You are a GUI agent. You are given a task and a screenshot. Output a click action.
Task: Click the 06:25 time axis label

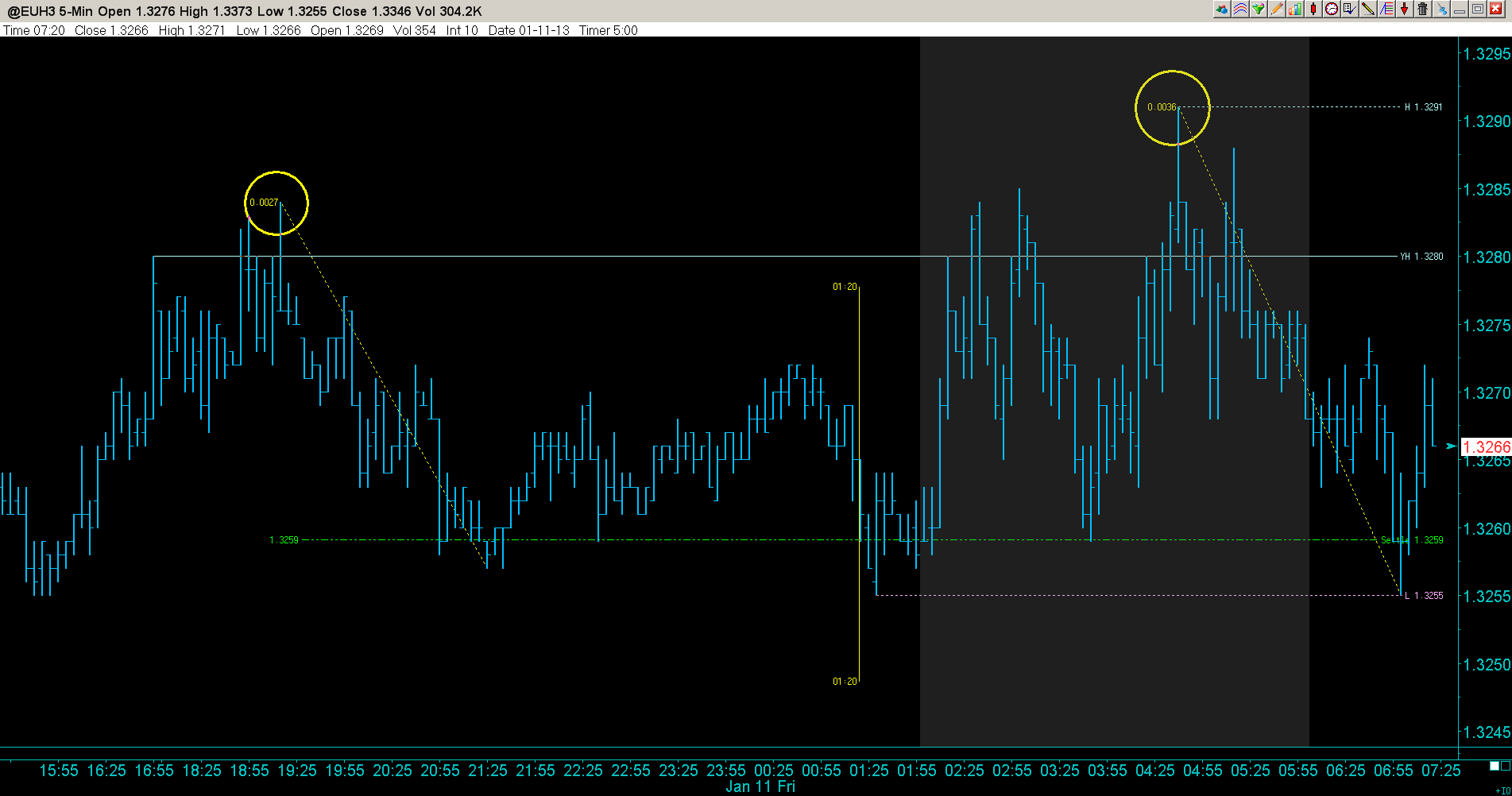tap(1346, 771)
